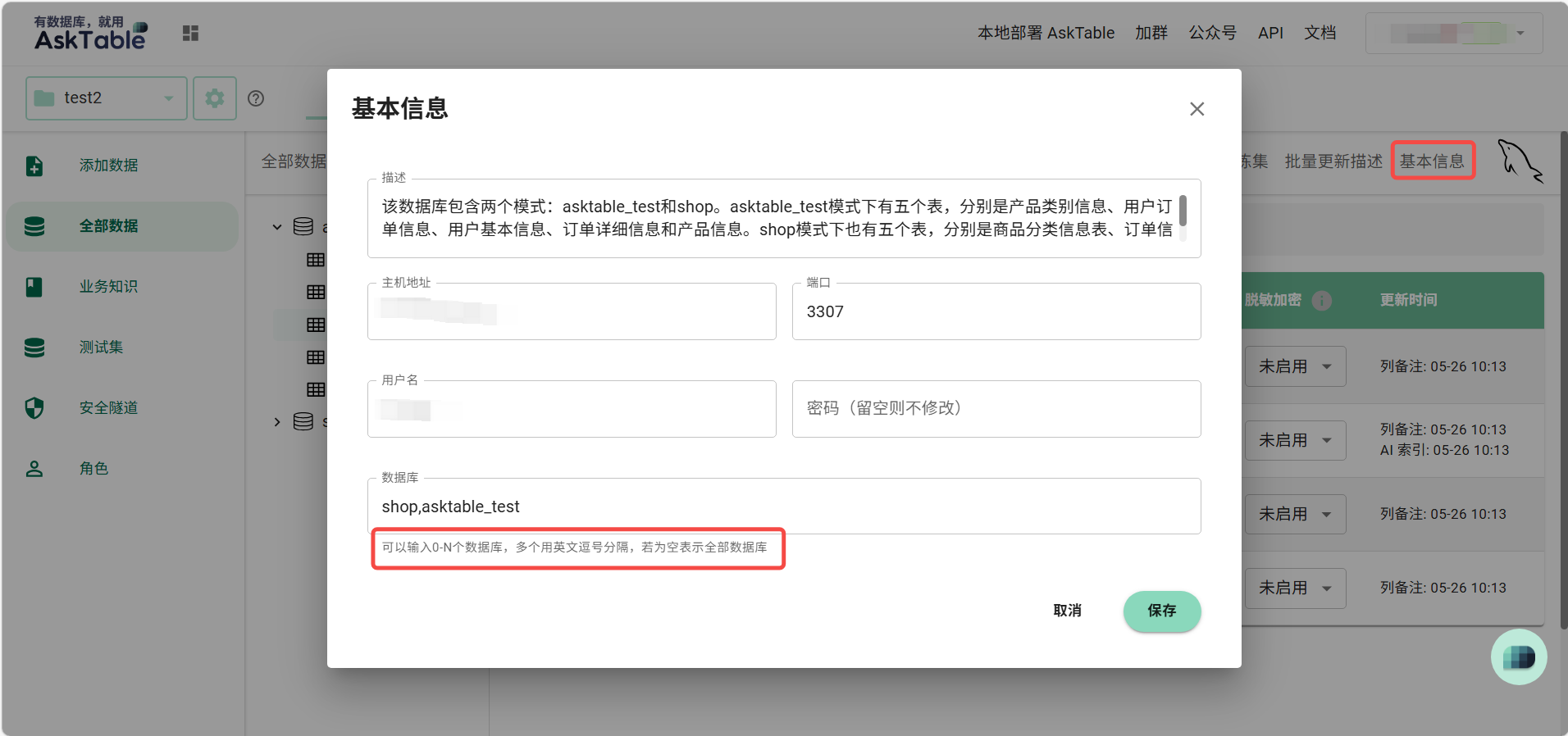The width and height of the screenshot is (1568, 736).
Task: Expand the second database tree node
Action: point(277,421)
